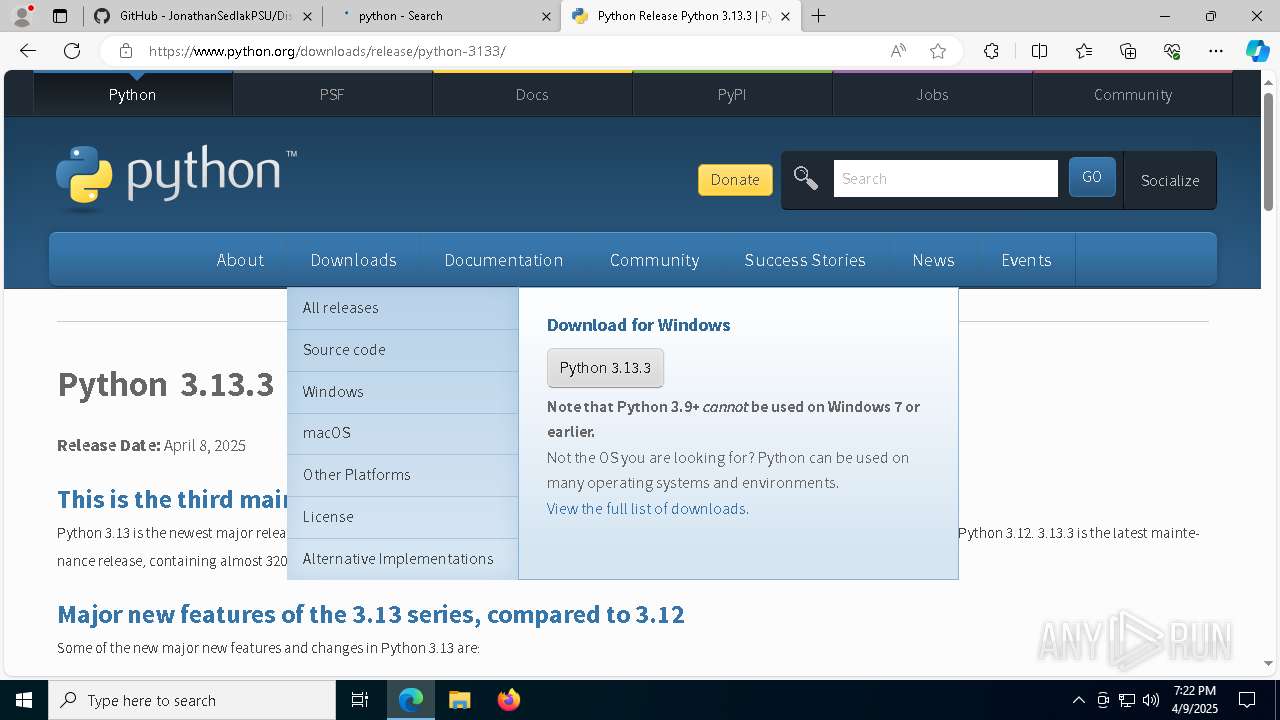Follow View the full list of downloads link
The width and height of the screenshot is (1280, 720).
[646, 508]
